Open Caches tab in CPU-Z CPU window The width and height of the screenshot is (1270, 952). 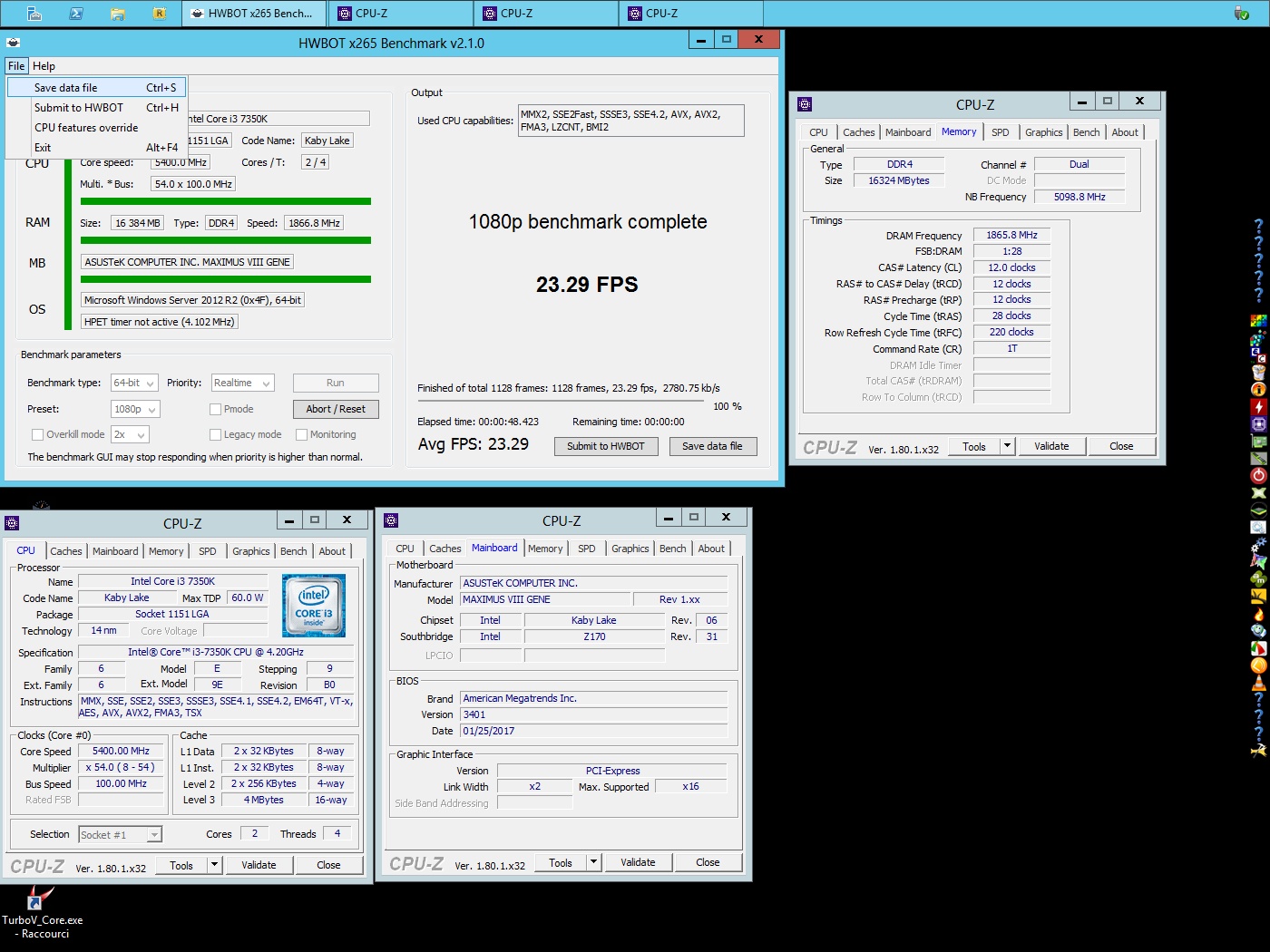coord(66,551)
